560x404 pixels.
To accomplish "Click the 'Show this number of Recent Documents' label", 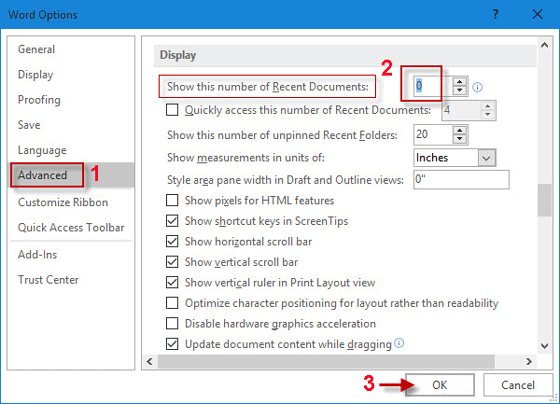I will pos(268,86).
